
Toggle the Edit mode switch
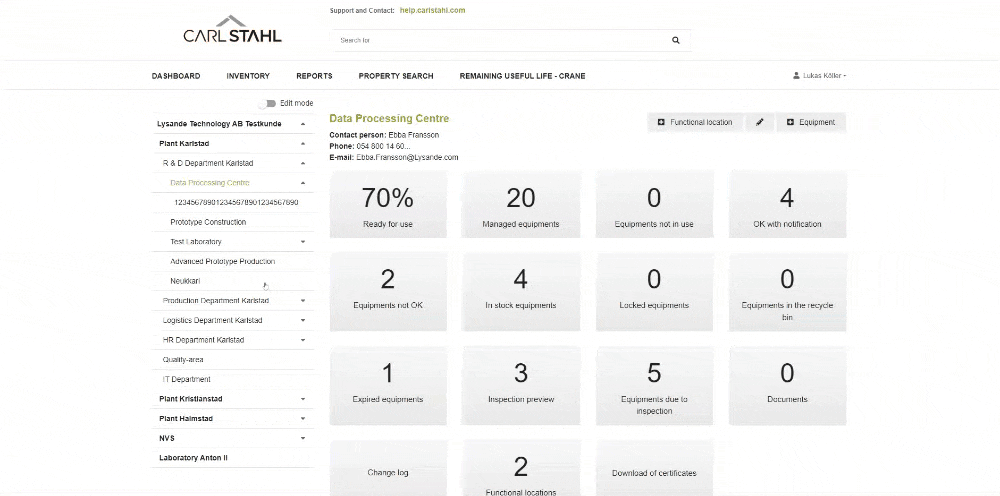click(x=267, y=103)
